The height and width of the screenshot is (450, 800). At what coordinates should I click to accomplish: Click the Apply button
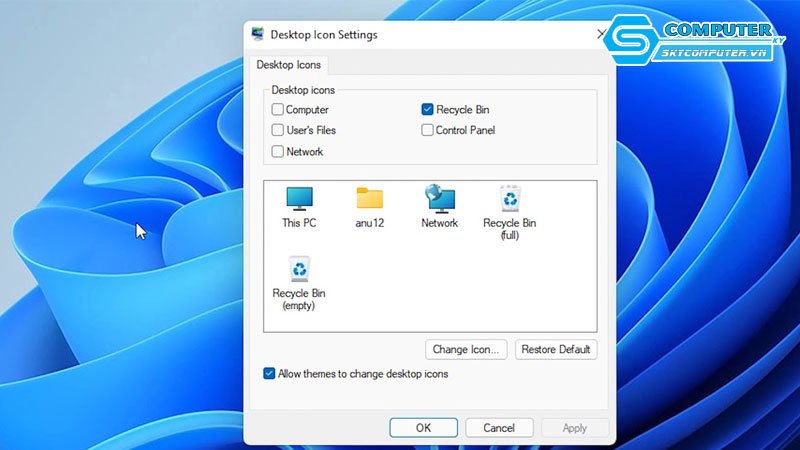tap(574, 428)
